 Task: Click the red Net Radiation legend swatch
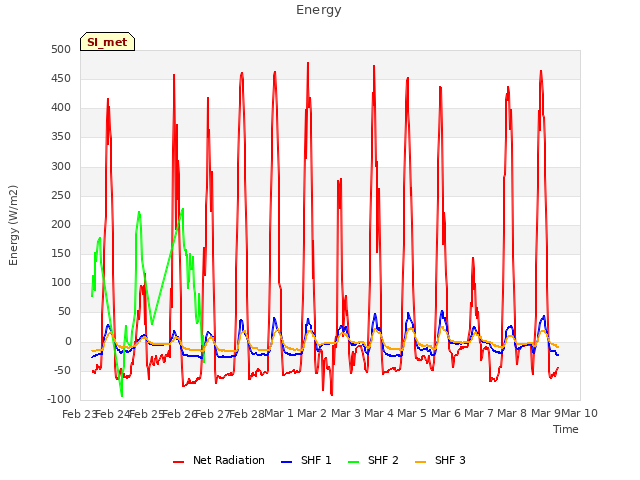179,462
